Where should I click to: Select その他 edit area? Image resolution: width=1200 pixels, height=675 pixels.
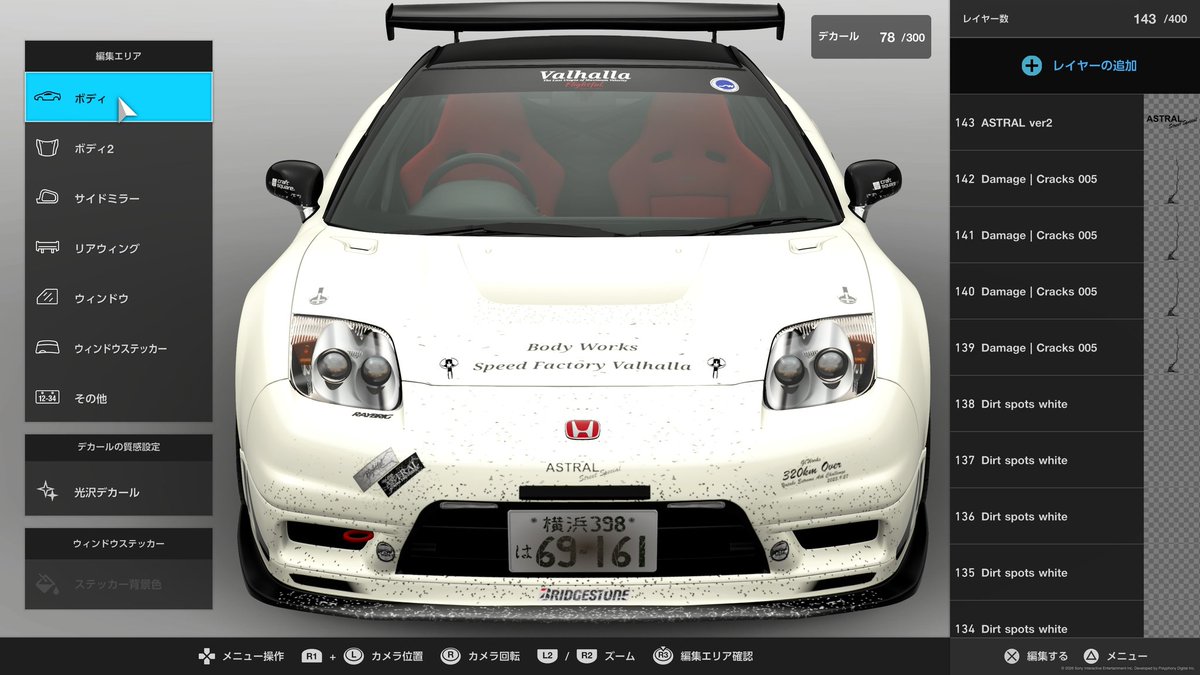coord(118,398)
